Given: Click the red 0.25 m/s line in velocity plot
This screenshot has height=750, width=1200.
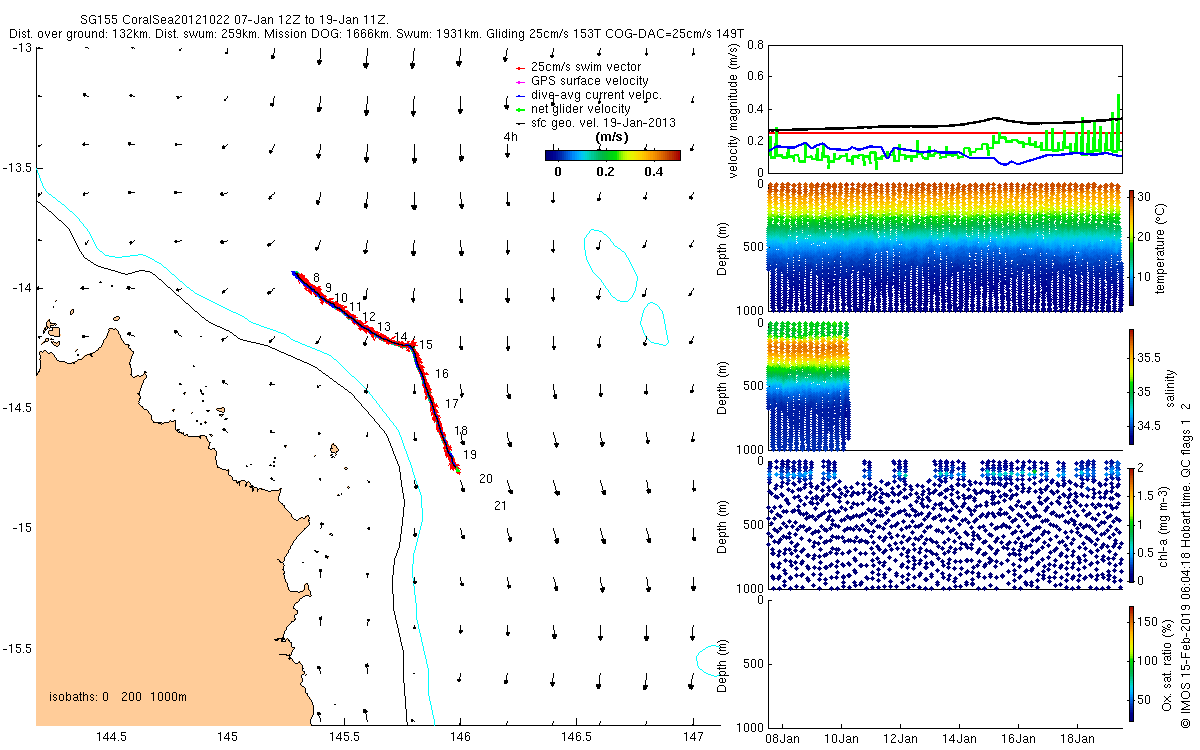Looking at the screenshot, I should pyautogui.click(x=945, y=132).
